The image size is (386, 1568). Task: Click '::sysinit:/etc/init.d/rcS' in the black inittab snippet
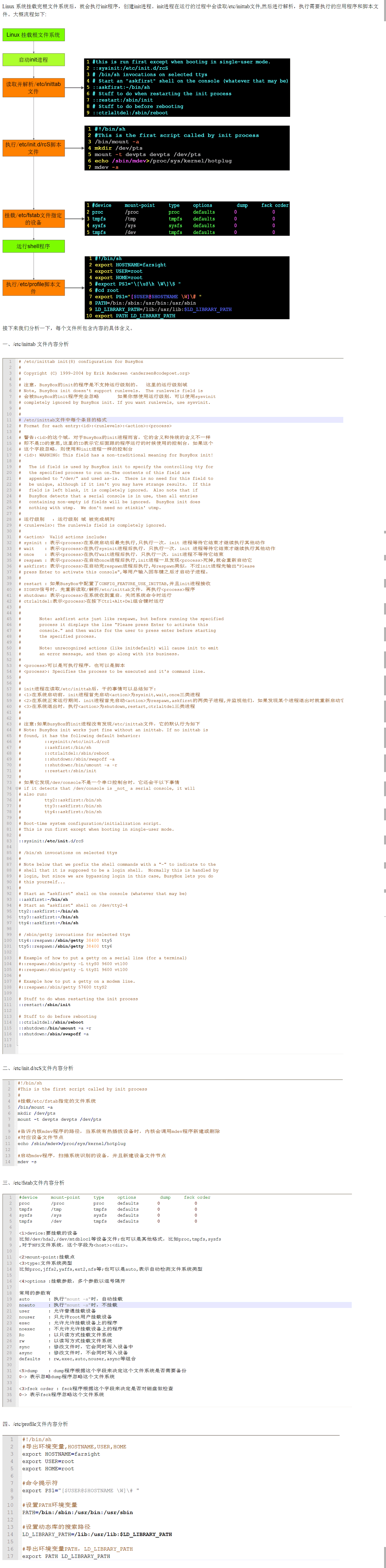tap(130, 68)
